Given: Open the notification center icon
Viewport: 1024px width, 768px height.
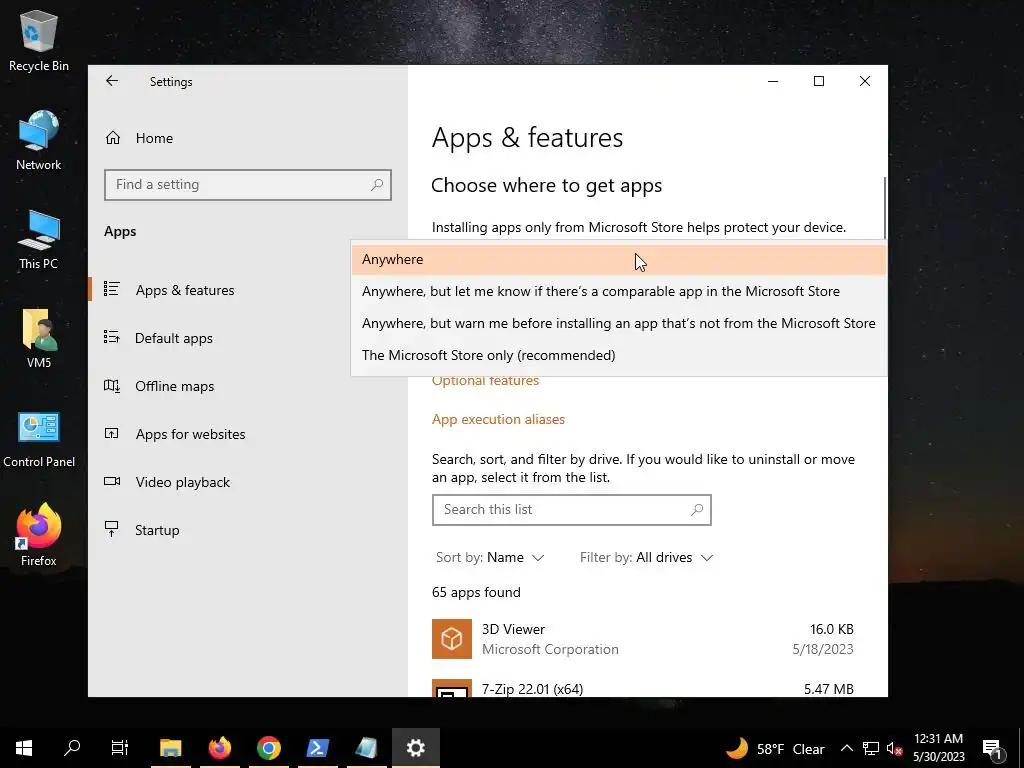Looking at the screenshot, I should pyautogui.click(x=992, y=748).
